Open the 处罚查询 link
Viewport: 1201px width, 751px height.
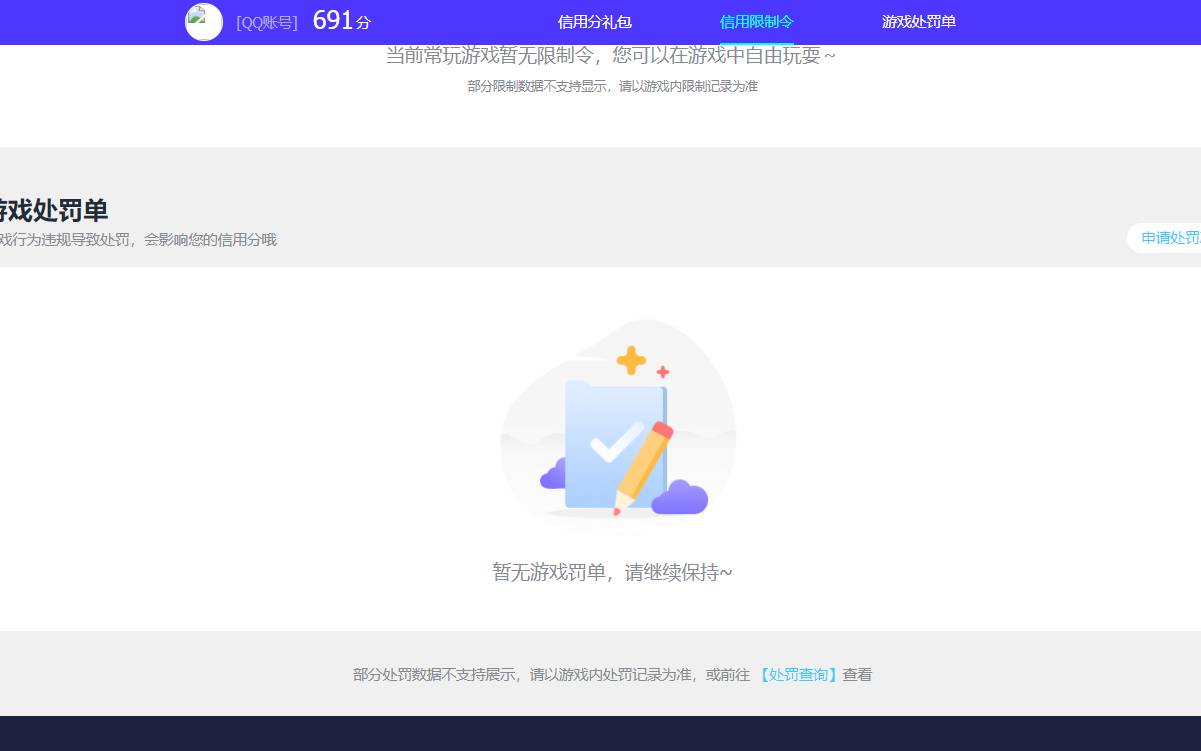pyautogui.click(x=798, y=674)
